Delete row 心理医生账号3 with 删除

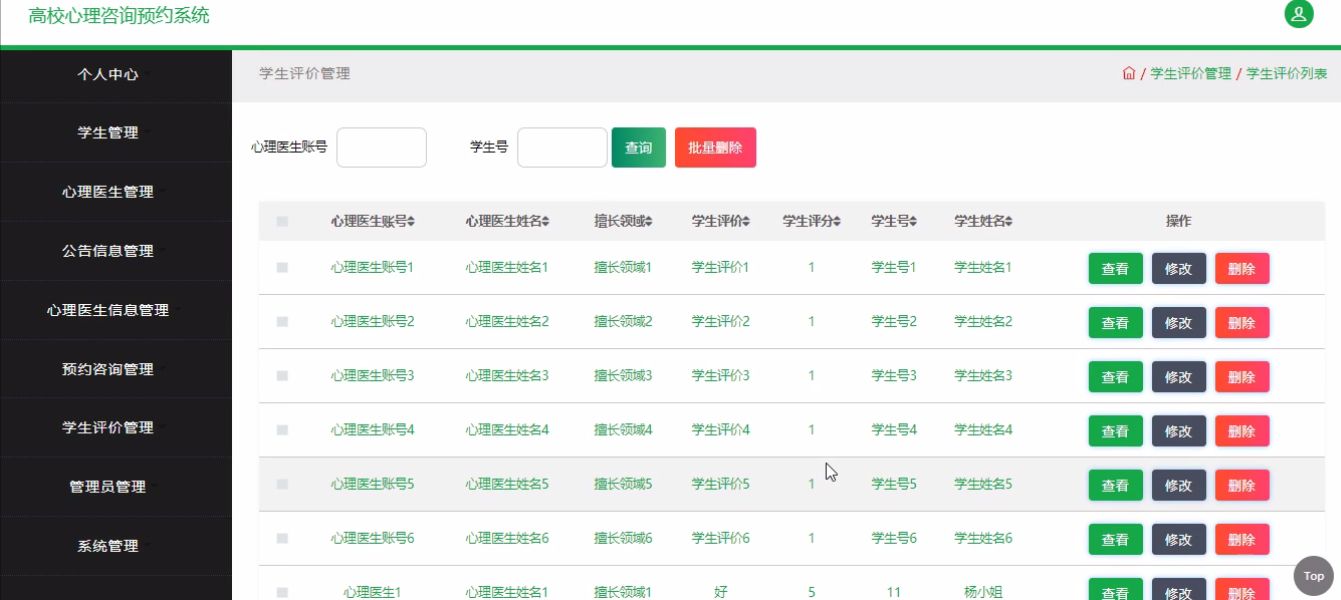(1241, 377)
